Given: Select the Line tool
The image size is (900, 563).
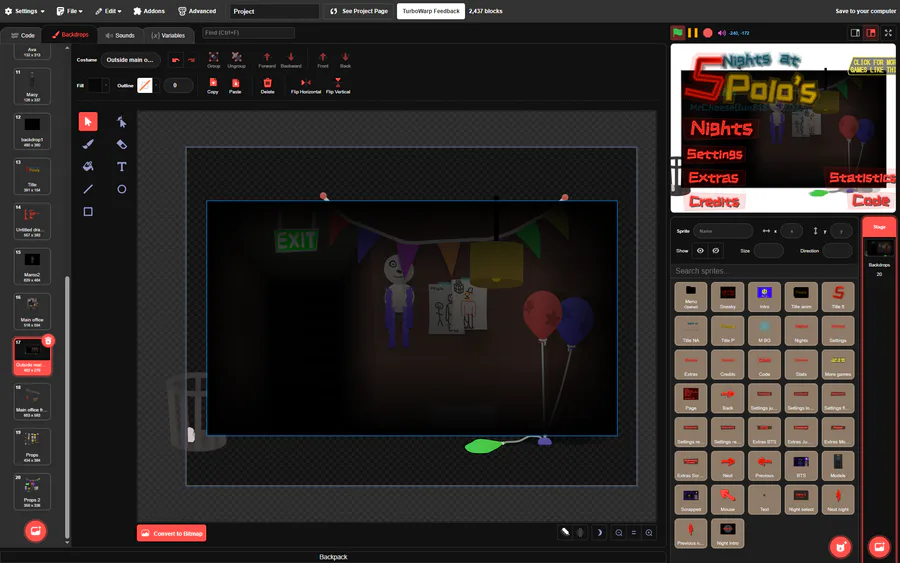Looking at the screenshot, I should tap(88, 189).
